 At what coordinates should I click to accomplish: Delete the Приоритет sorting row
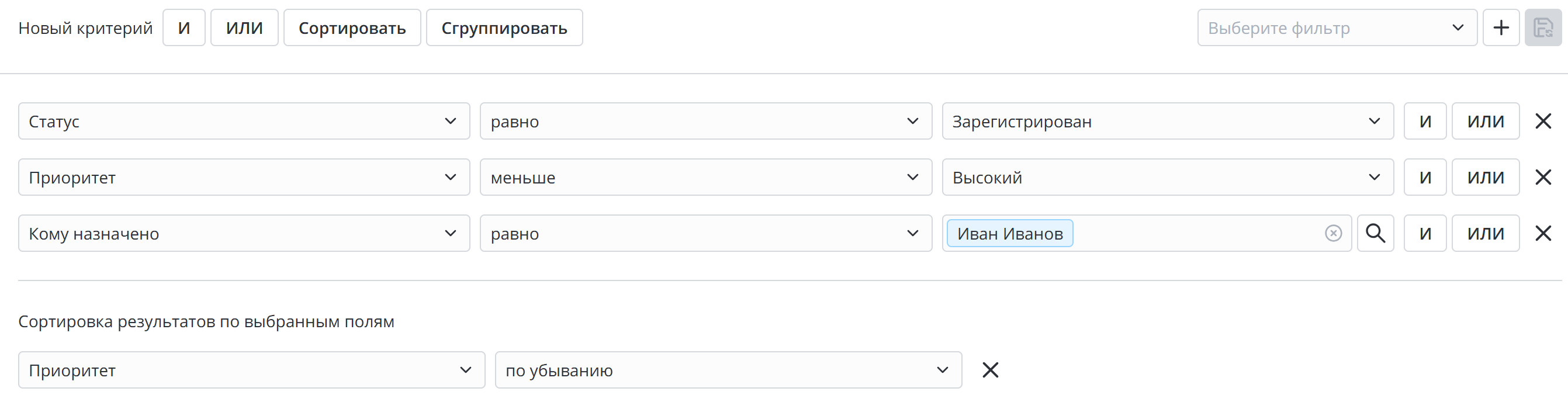(990, 370)
